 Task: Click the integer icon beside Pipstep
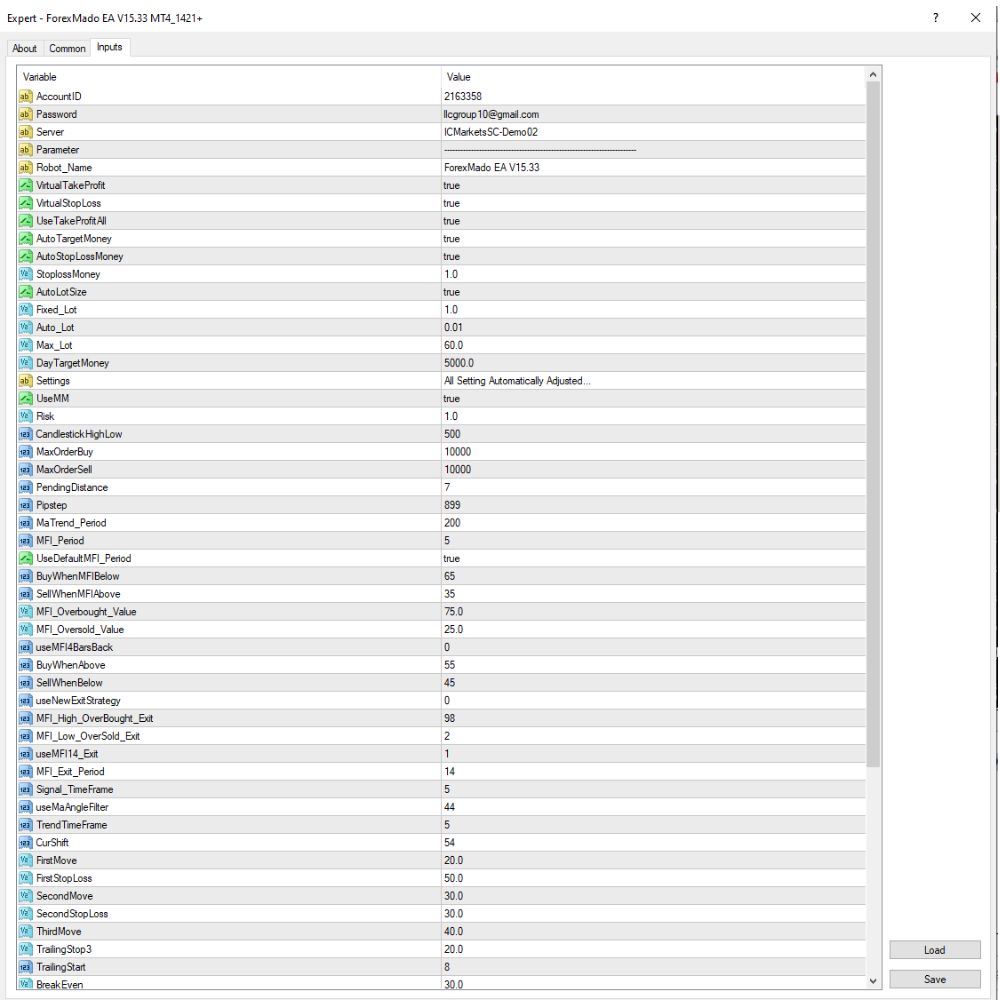pyautogui.click(x=26, y=505)
